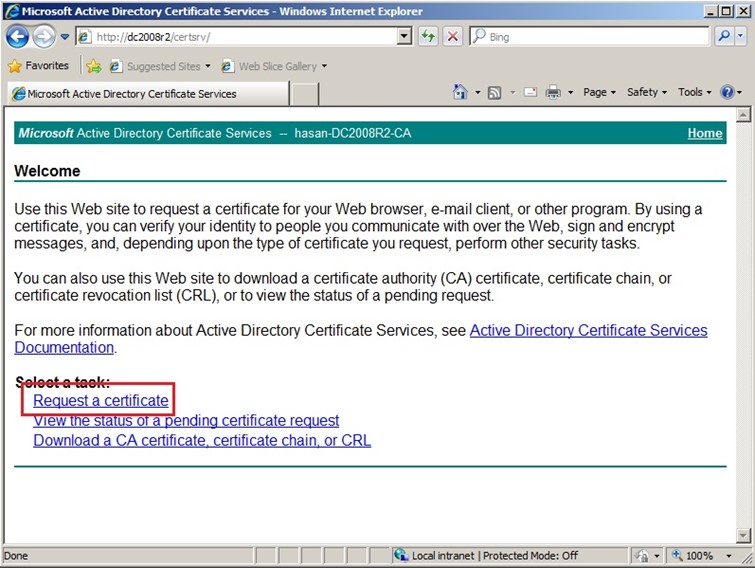The image size is (755, 568).
Task: Click Download a CA certificate, certificate chain, or CRL
Action: pos(202,440)
